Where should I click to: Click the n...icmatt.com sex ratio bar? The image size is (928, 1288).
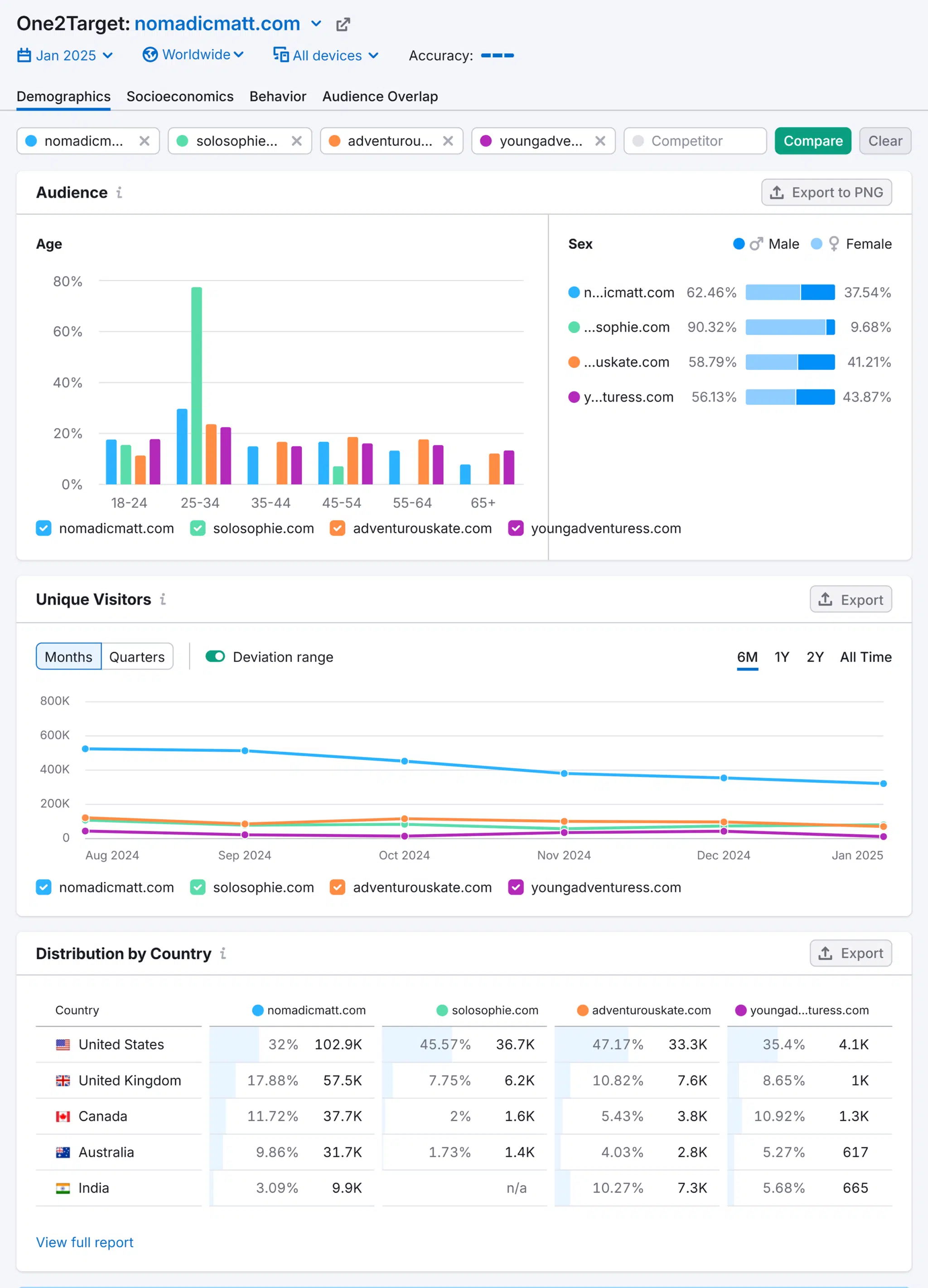790,292
